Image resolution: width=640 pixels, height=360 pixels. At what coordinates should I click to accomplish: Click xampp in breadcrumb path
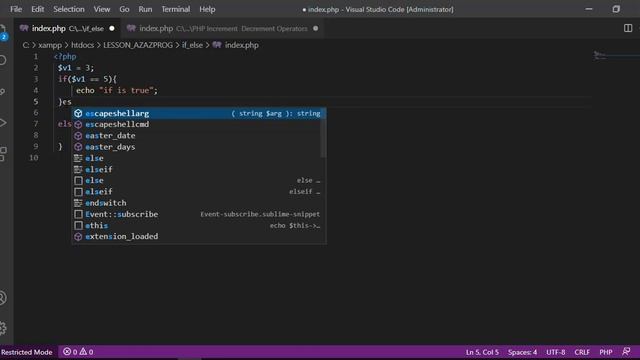(50, 45)
